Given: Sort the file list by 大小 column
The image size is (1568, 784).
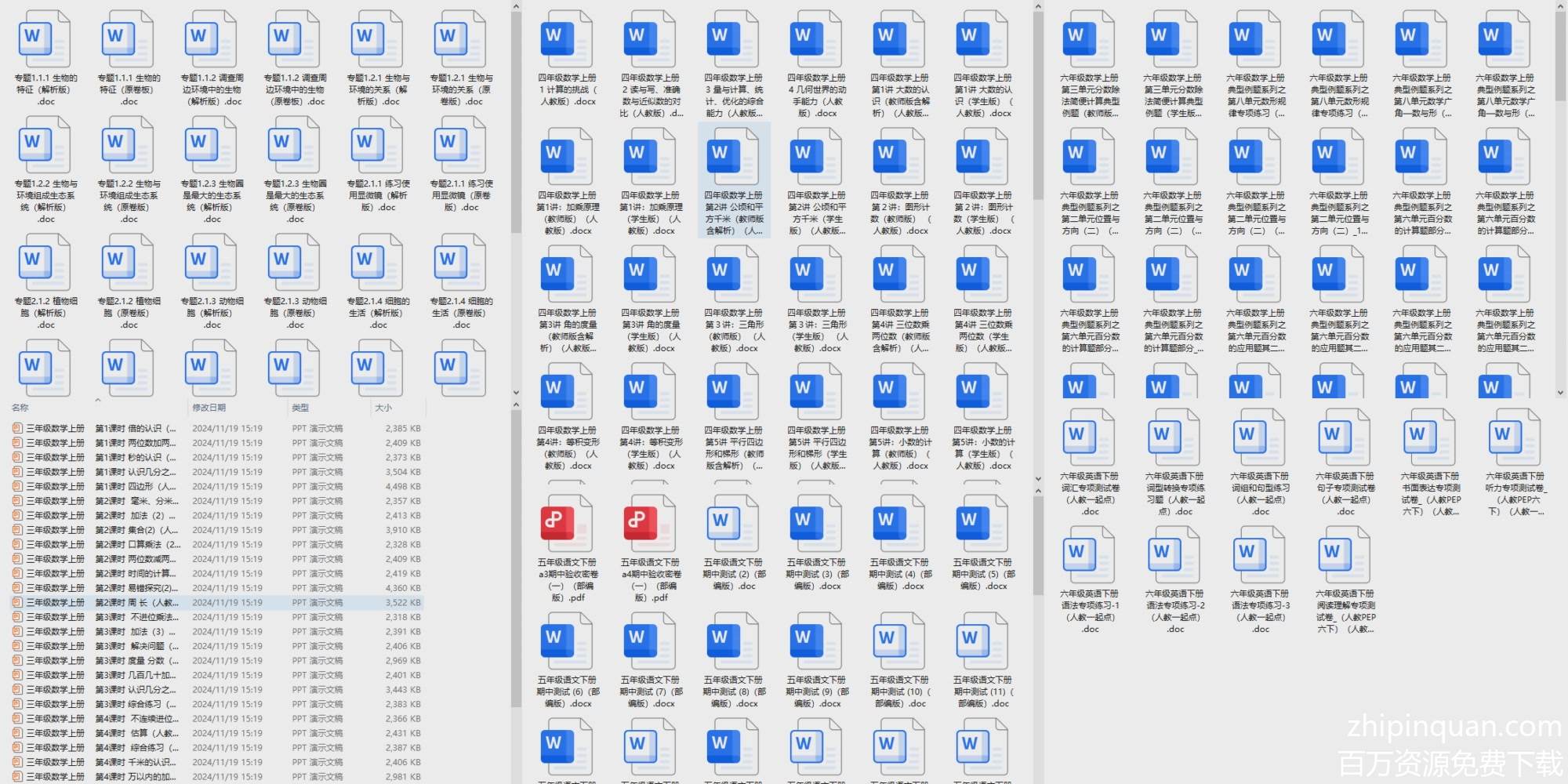Looking at the screenshot, I should tap(383, 408).
